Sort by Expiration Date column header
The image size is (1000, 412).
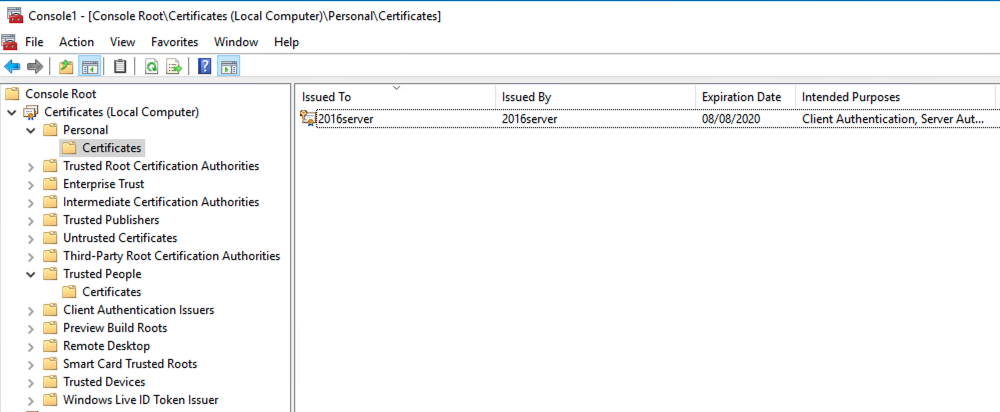point(741,97)
